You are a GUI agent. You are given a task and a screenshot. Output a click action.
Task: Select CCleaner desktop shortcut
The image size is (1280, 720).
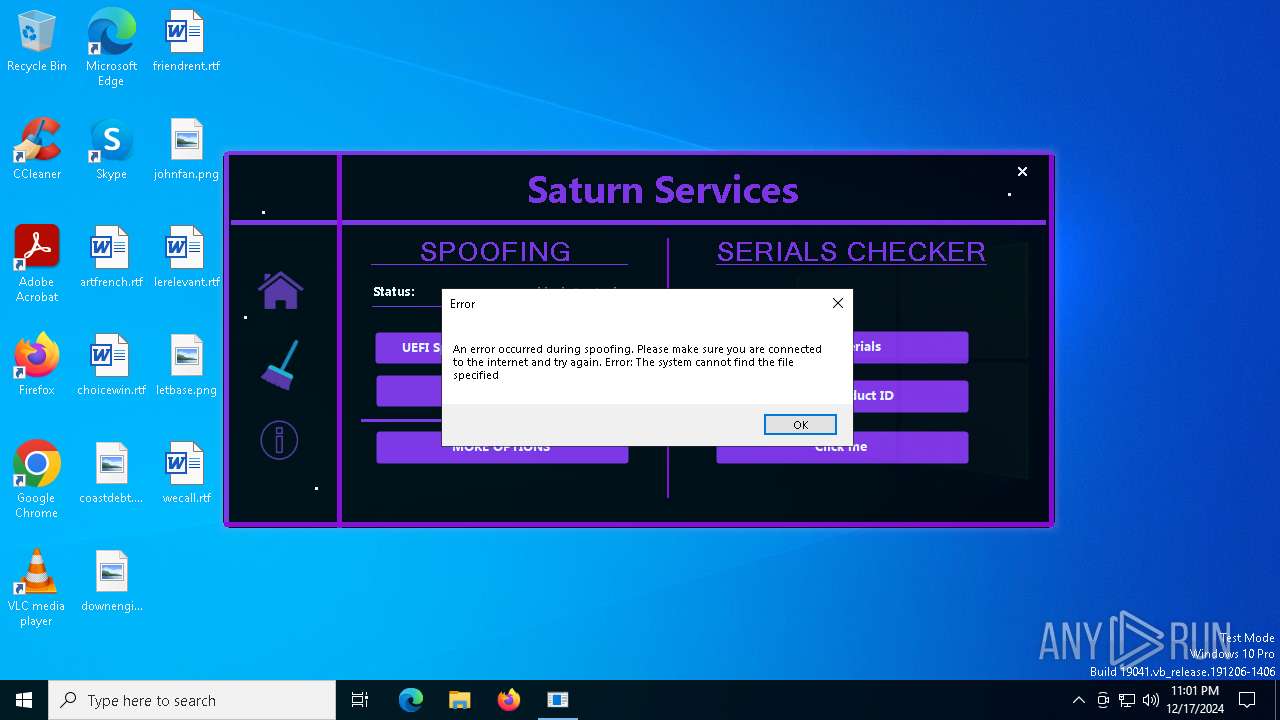37,150
